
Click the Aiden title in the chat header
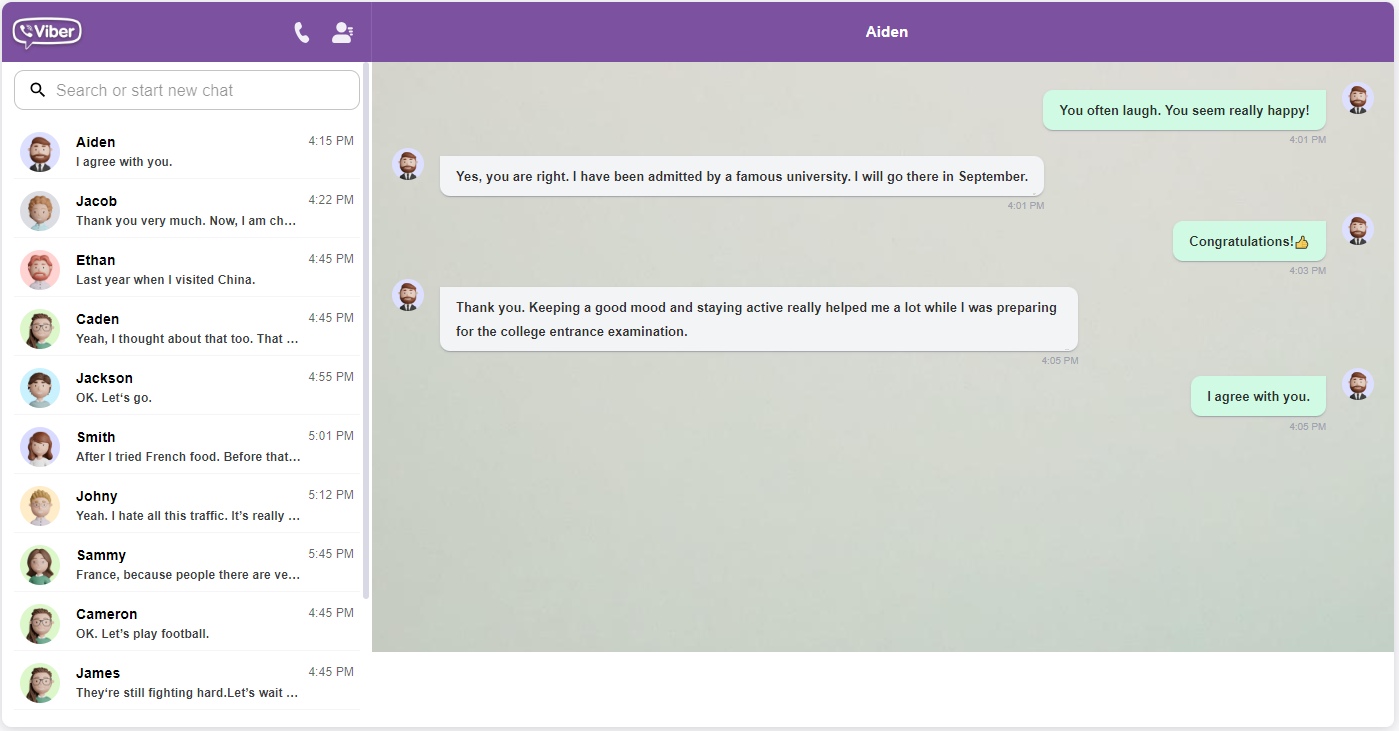click(x=886, y=31)
